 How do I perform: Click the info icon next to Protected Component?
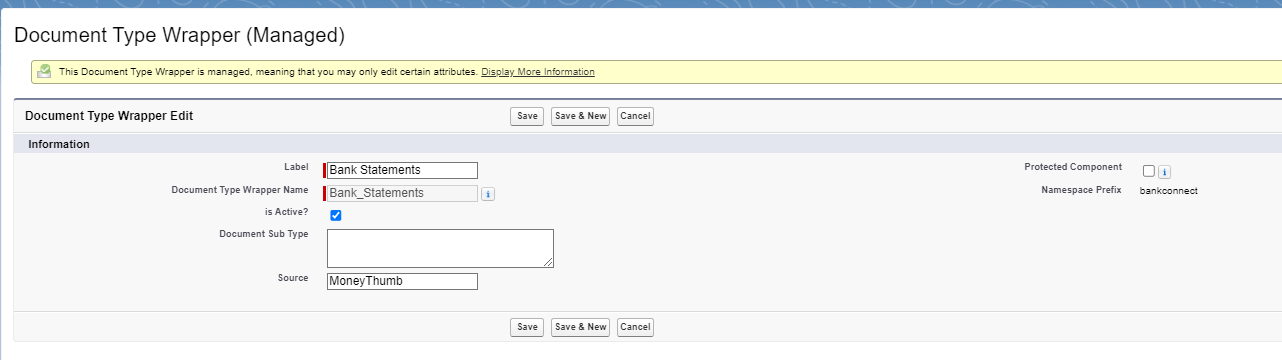pos(1165,172)
